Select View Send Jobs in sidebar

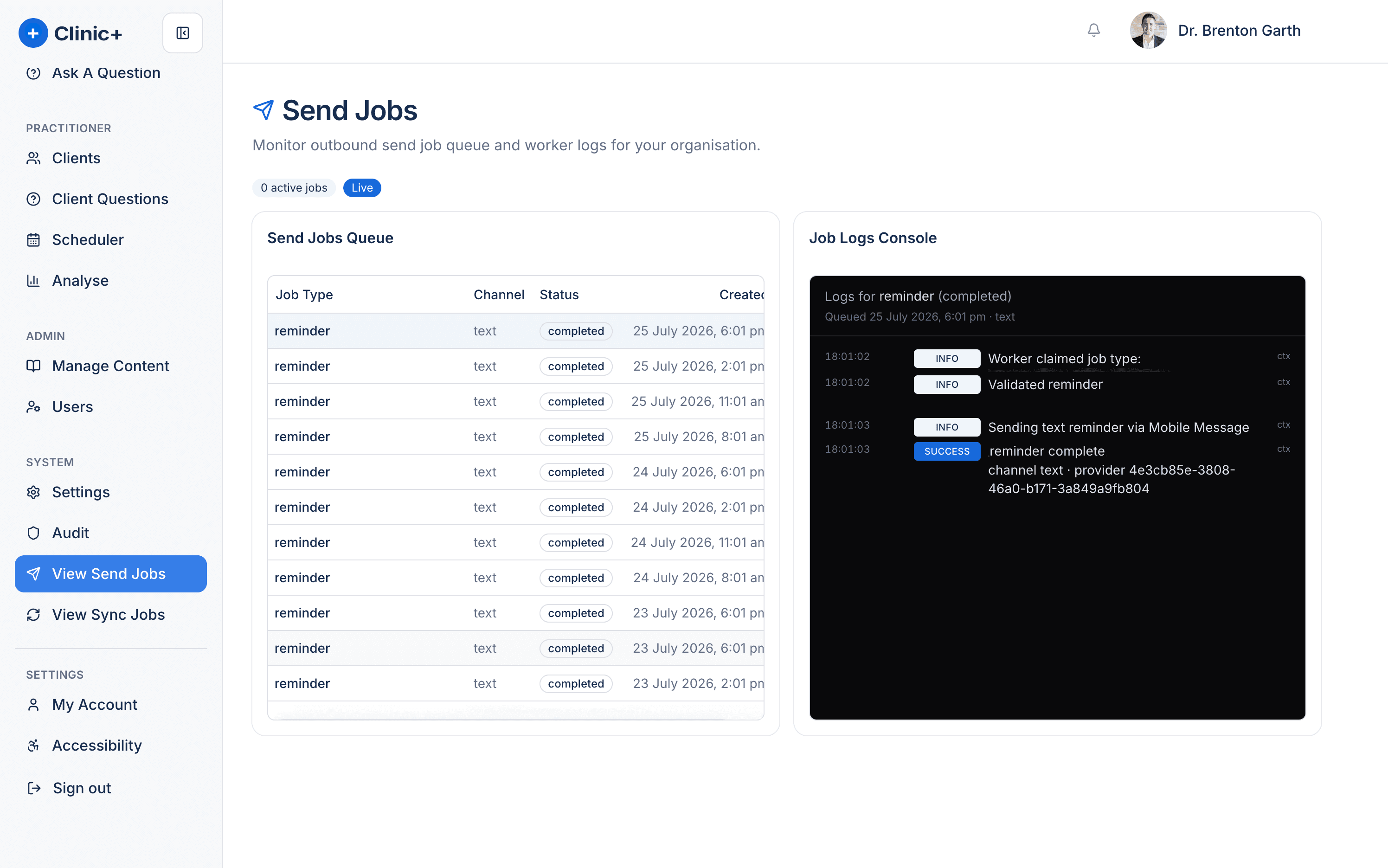(111, 573)
